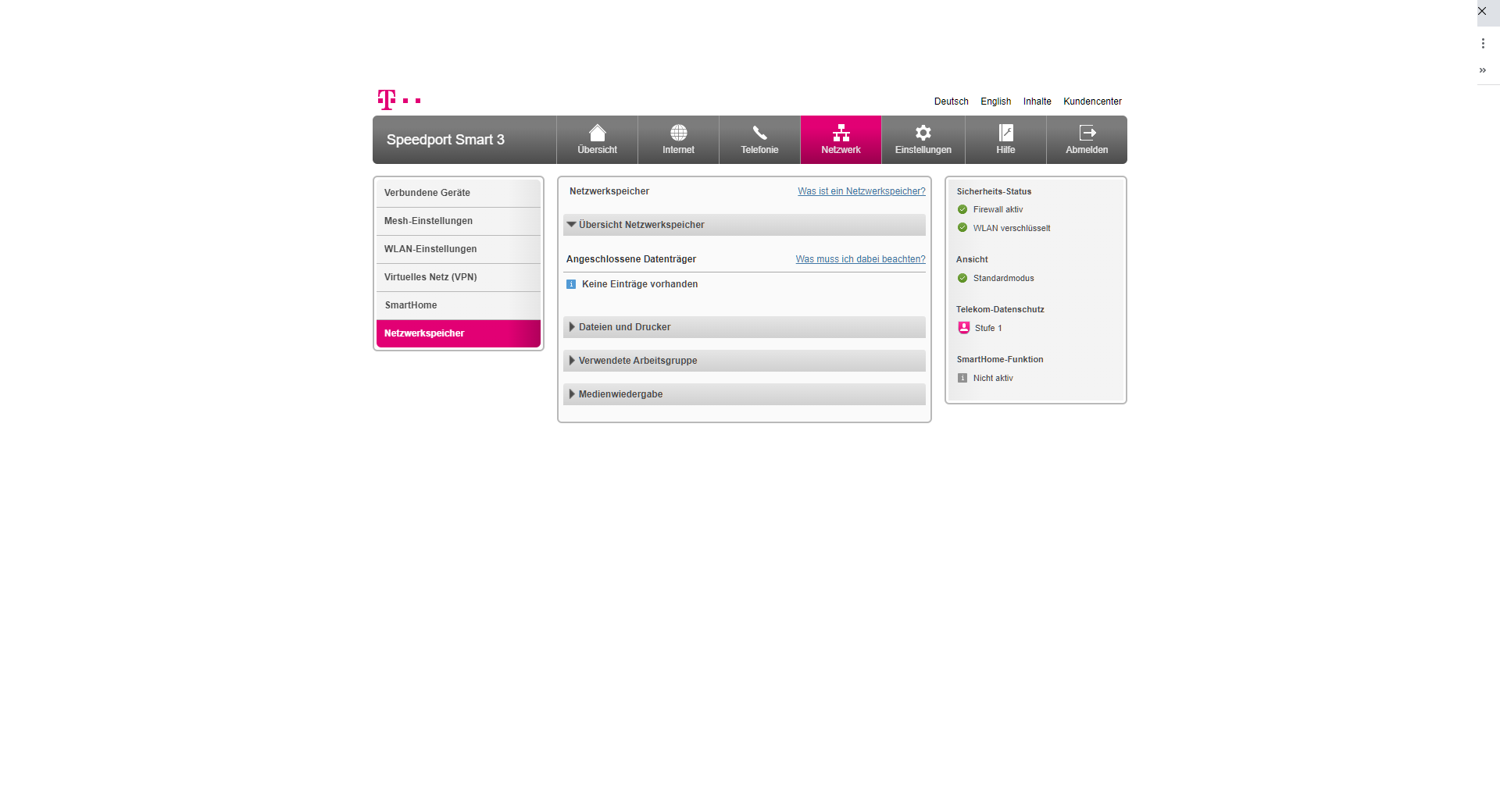Expand the Dateien und Drucker section
This screenshot has width=1500, height=812.
pyautogui.click(x=745, y=327)
